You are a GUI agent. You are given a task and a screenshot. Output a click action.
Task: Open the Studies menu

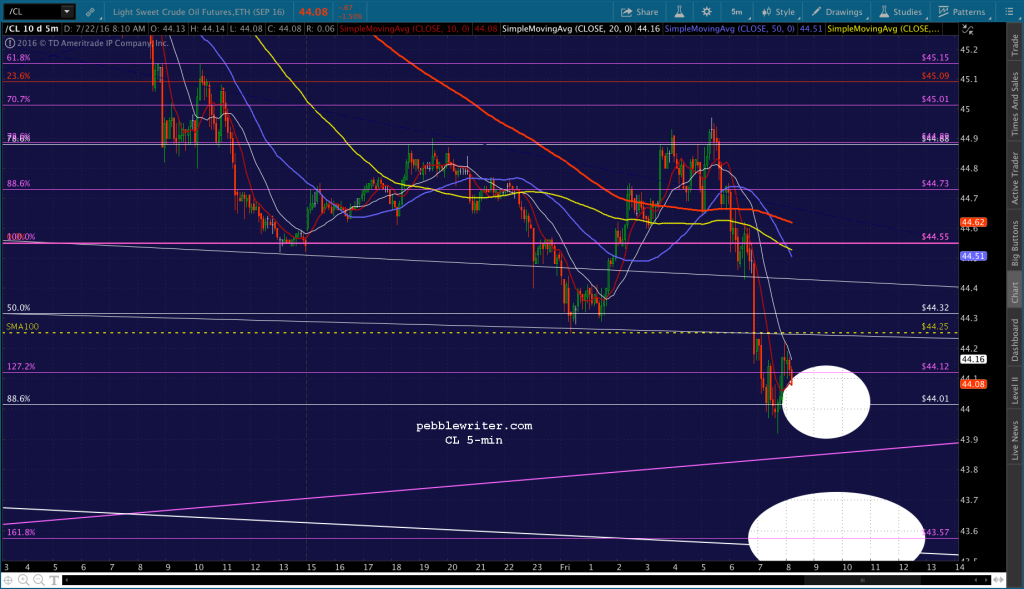tap(901, 12)
